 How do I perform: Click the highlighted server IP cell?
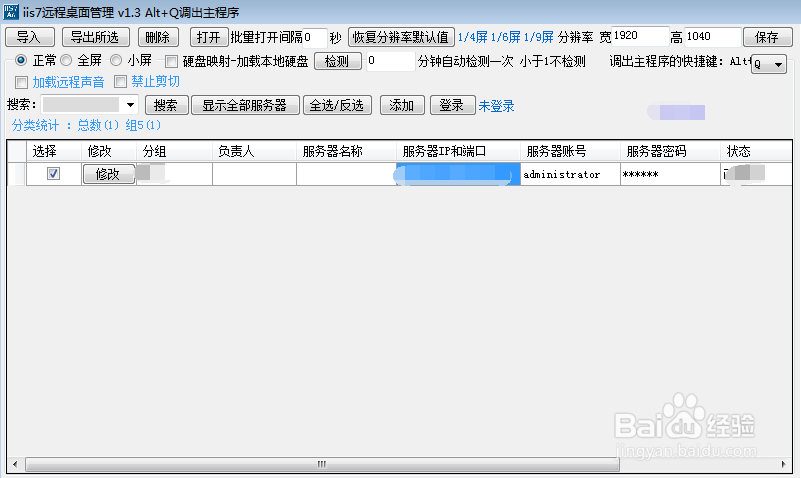[458, 174]
